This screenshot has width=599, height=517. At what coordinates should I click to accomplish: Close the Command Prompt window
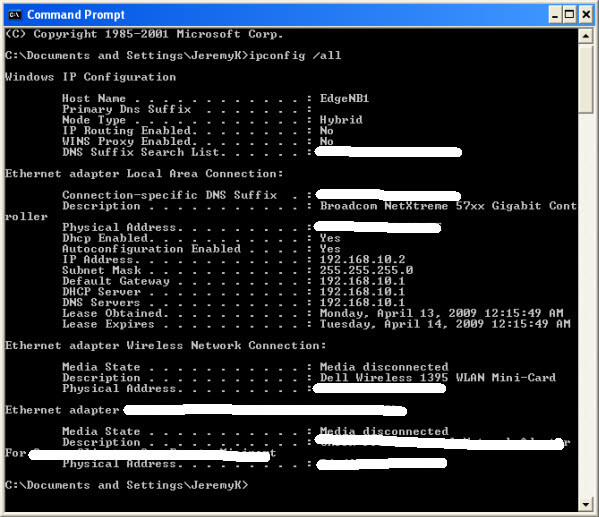coord(586,15)
